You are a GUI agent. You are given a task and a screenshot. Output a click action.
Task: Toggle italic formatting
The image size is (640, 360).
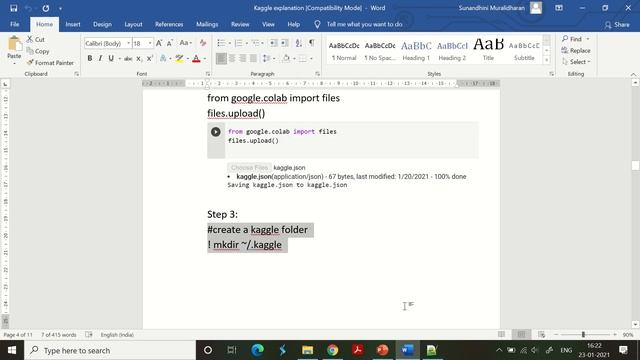(100, 58)
